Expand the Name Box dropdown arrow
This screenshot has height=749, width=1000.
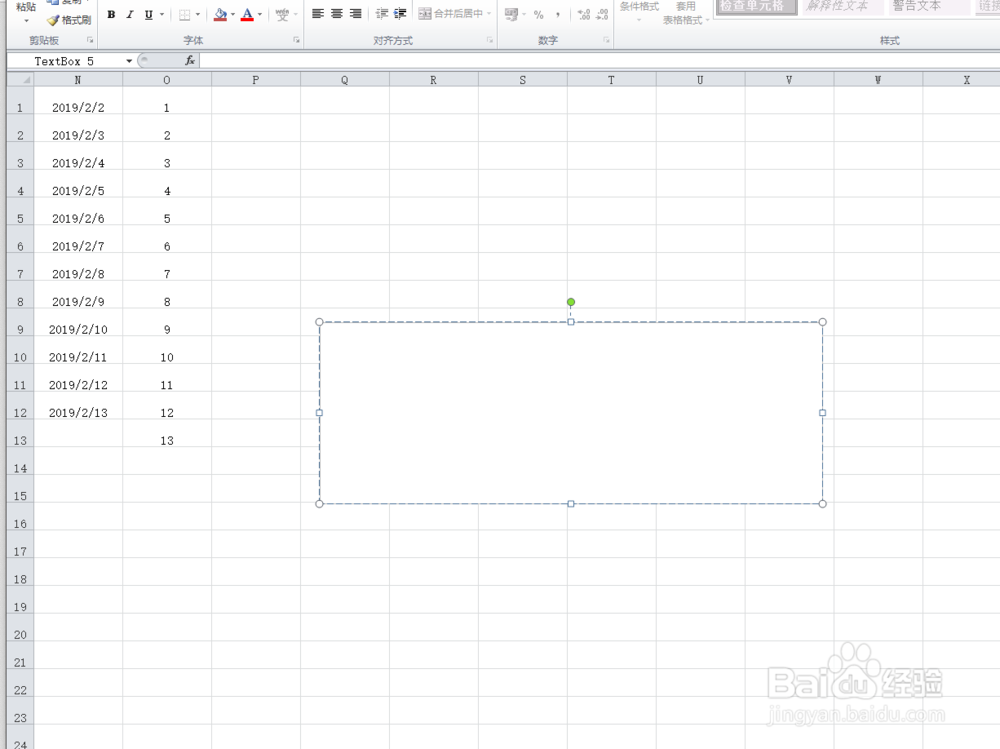click(129, 61)
